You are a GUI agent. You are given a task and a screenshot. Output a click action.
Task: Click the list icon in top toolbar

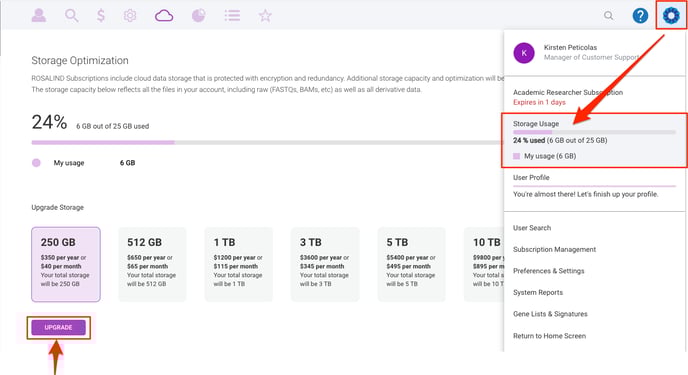(232, 16)
